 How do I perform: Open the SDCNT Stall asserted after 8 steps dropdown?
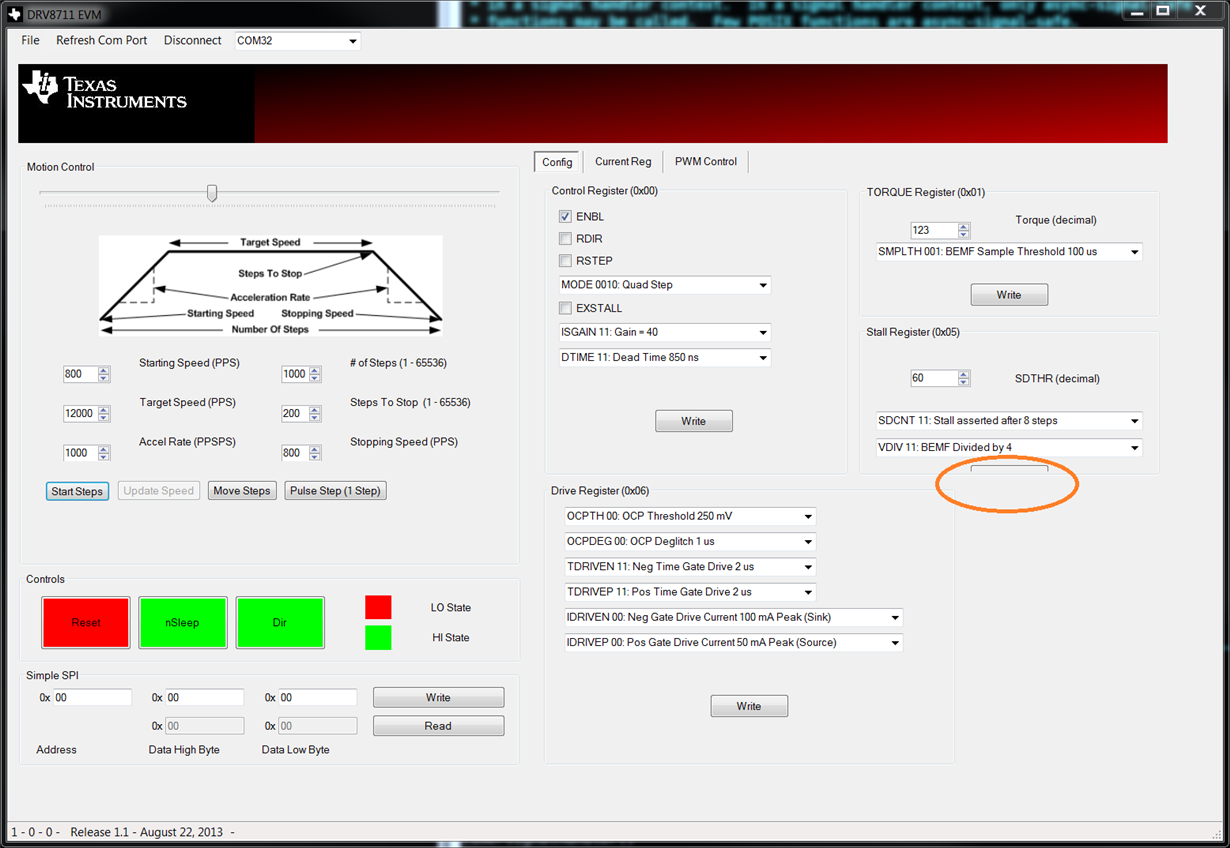[x=1009, y=421]
